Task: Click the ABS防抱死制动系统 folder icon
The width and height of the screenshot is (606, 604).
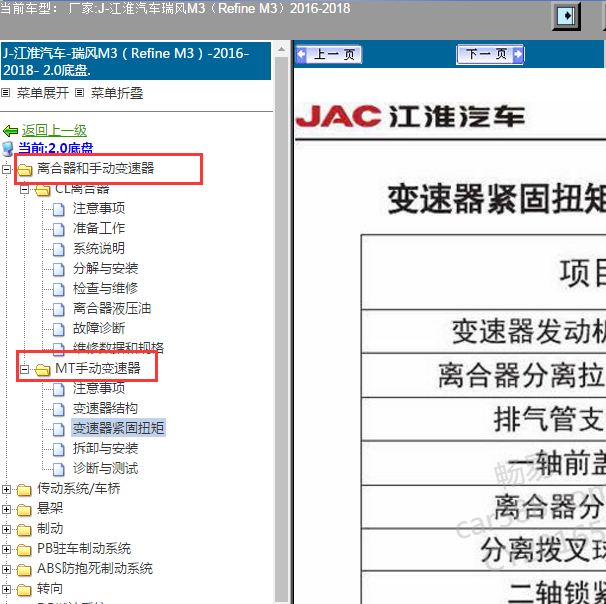Action: [24, 570]
